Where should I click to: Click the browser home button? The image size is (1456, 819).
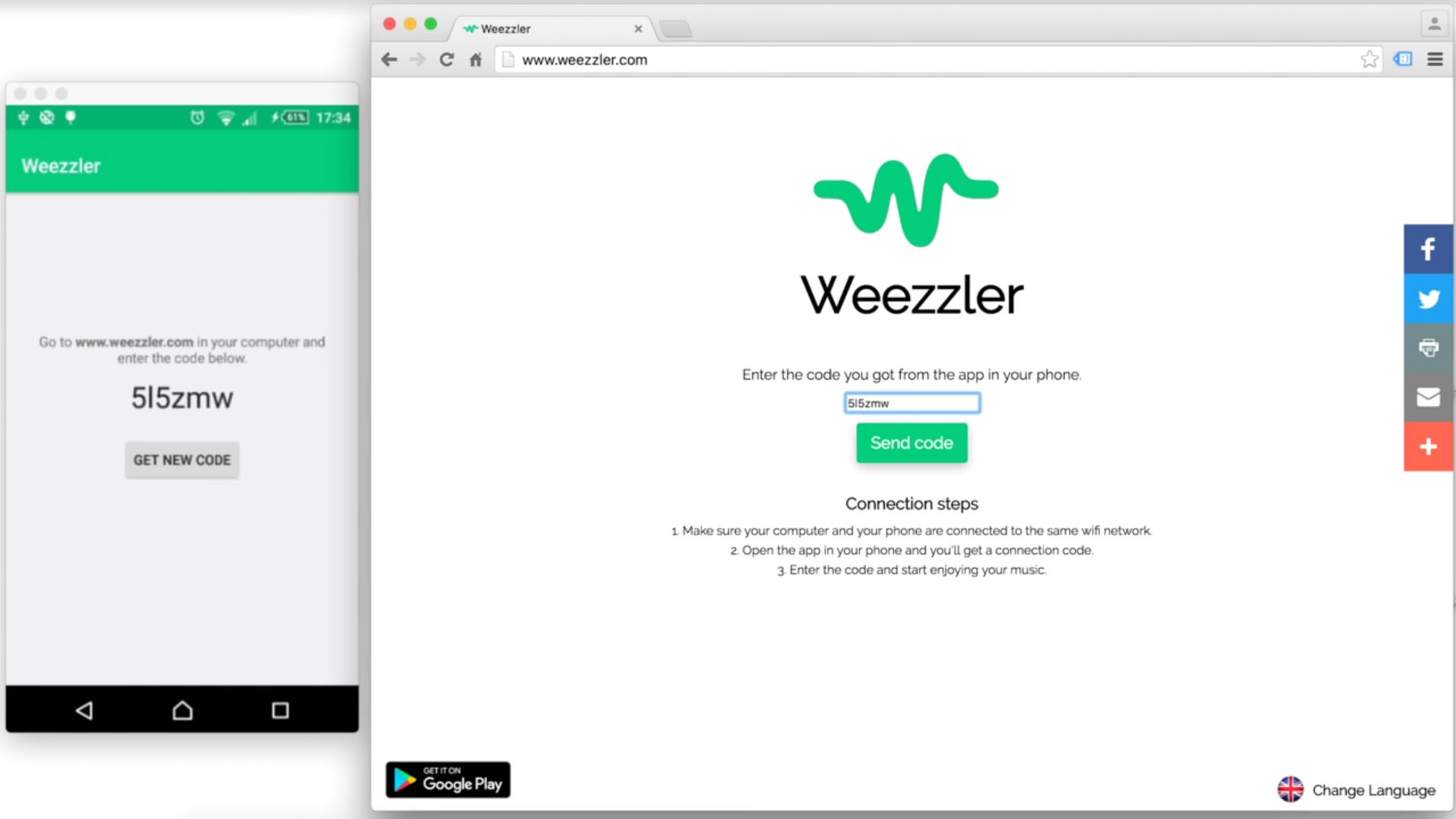[478, 60]
